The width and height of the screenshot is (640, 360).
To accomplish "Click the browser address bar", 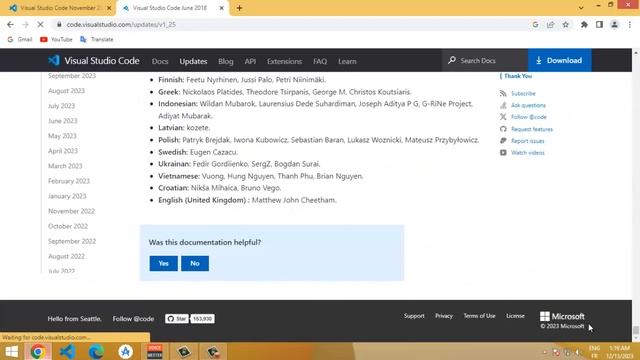I will [x=292, y=24].
